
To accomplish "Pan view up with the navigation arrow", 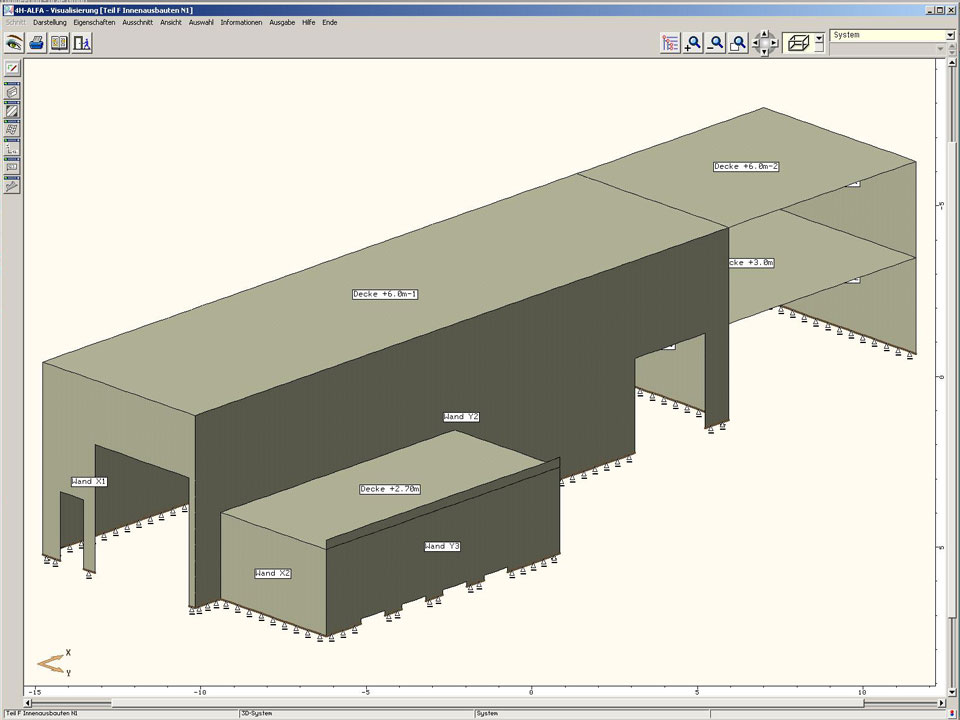I will [765, 34].
